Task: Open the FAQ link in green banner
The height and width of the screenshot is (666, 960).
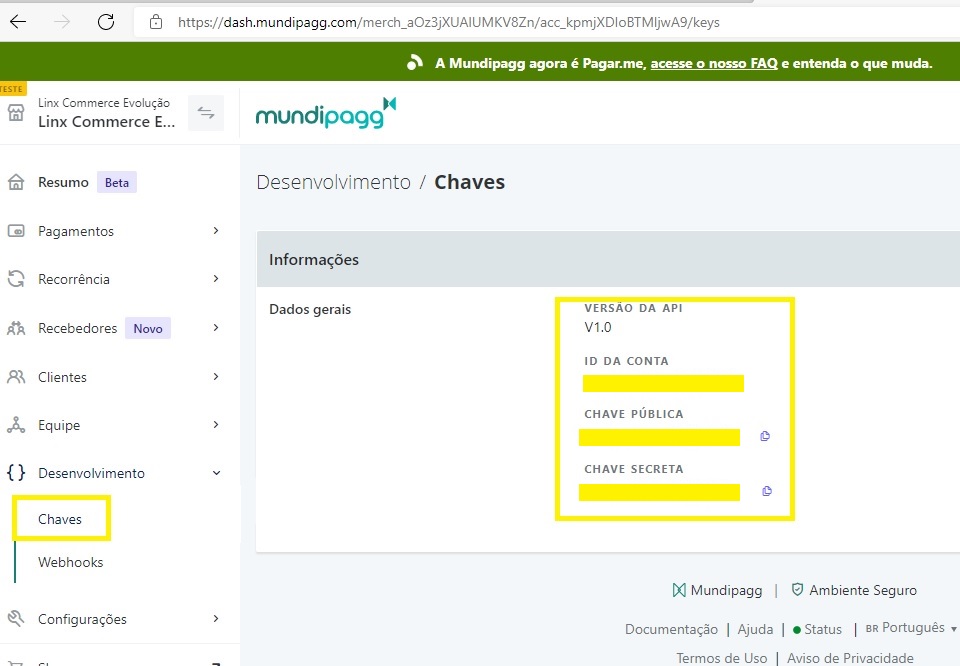Action: click(x=714, y=63)
